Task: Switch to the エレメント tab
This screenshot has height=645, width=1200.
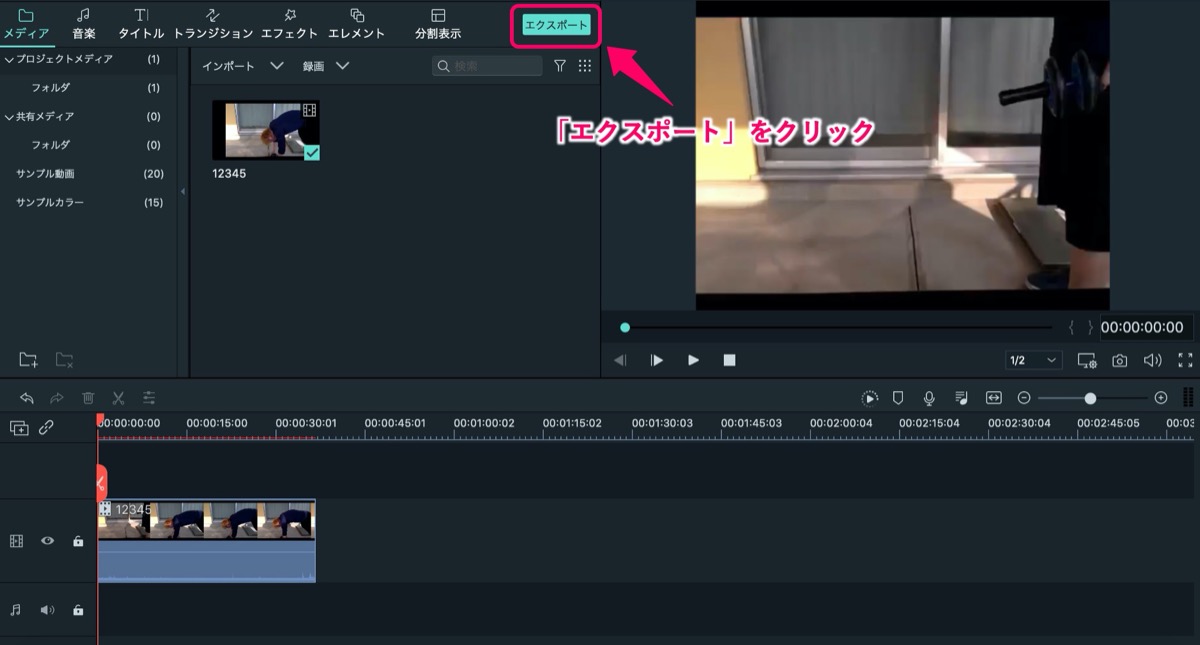Action: coord(357,24)
